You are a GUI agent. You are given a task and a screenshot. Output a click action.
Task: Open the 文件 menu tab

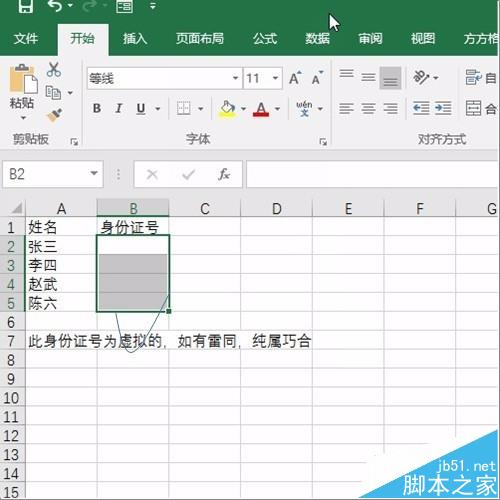tap(26, 39)
